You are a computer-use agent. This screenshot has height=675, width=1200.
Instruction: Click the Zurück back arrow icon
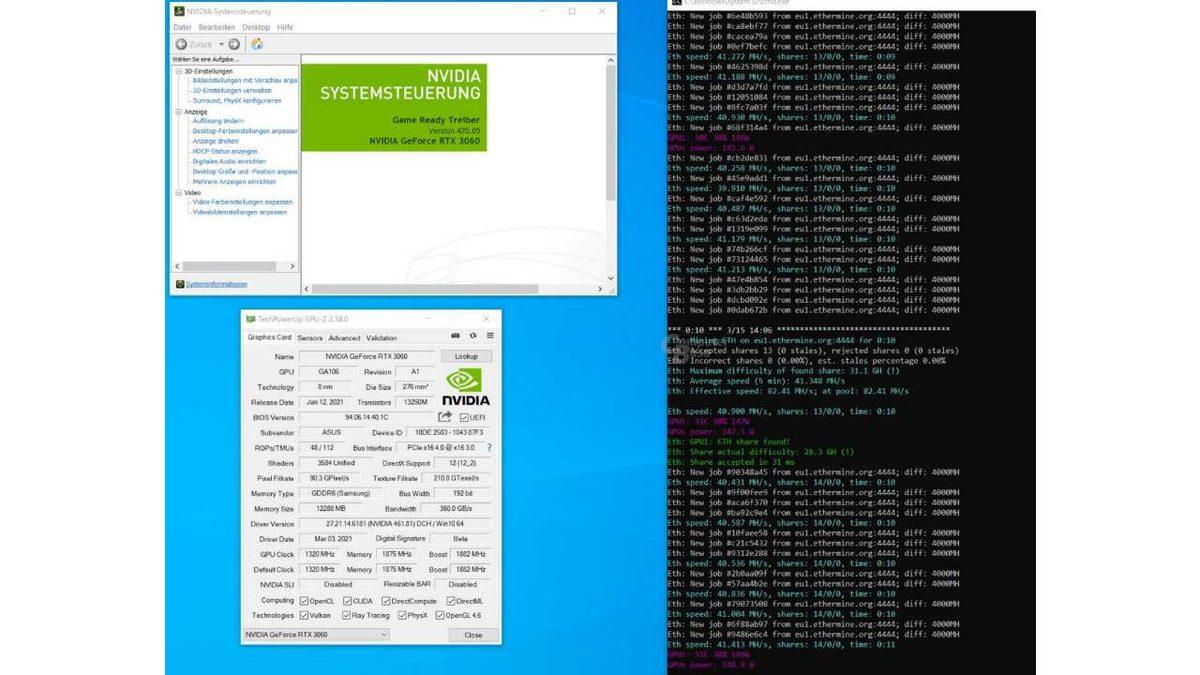point(182,44)
